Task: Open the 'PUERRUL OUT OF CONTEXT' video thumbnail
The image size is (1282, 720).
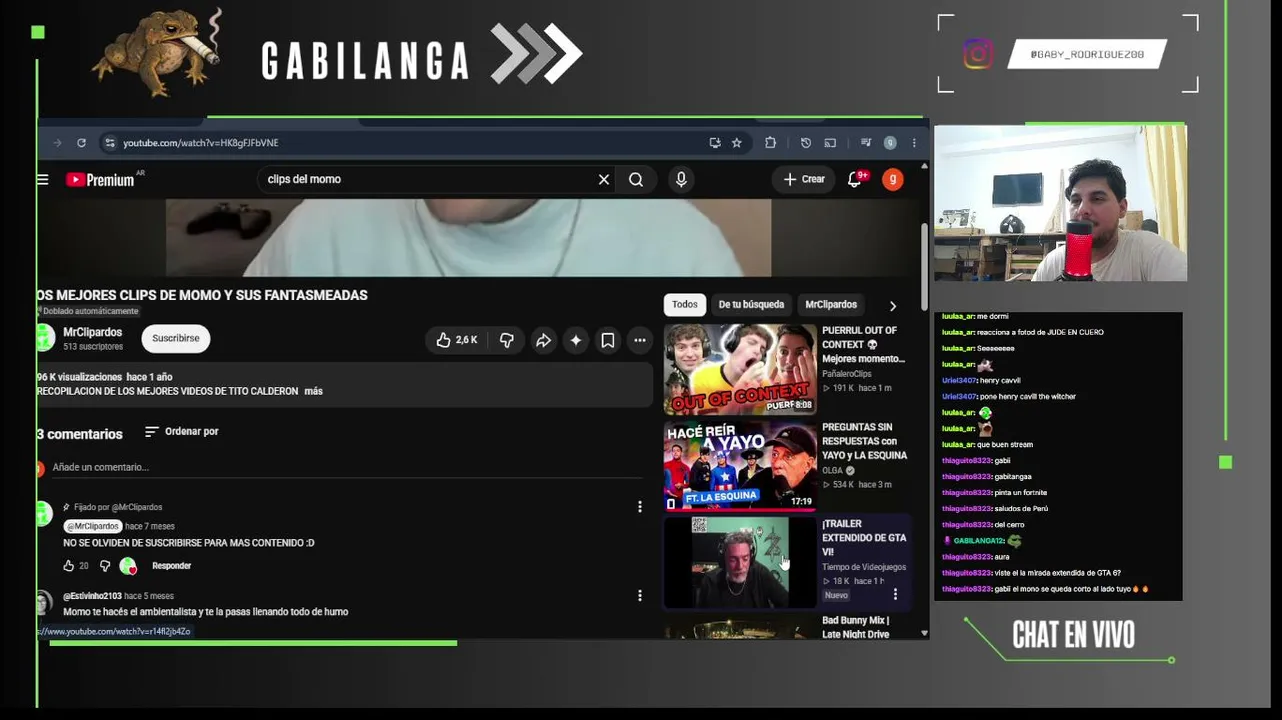Action: 740,369
